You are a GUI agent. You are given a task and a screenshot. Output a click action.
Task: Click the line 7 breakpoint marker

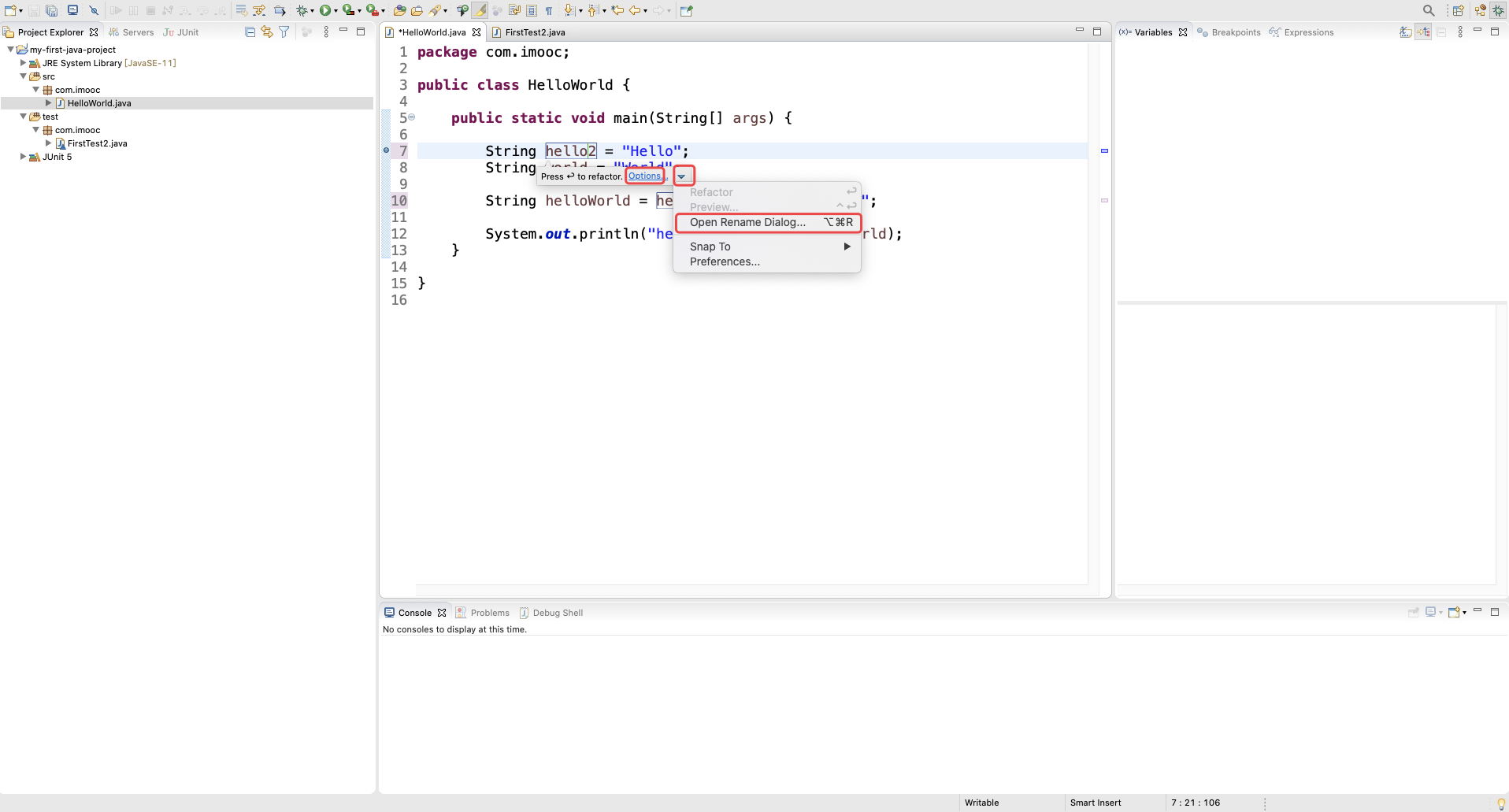click(386, 150)
